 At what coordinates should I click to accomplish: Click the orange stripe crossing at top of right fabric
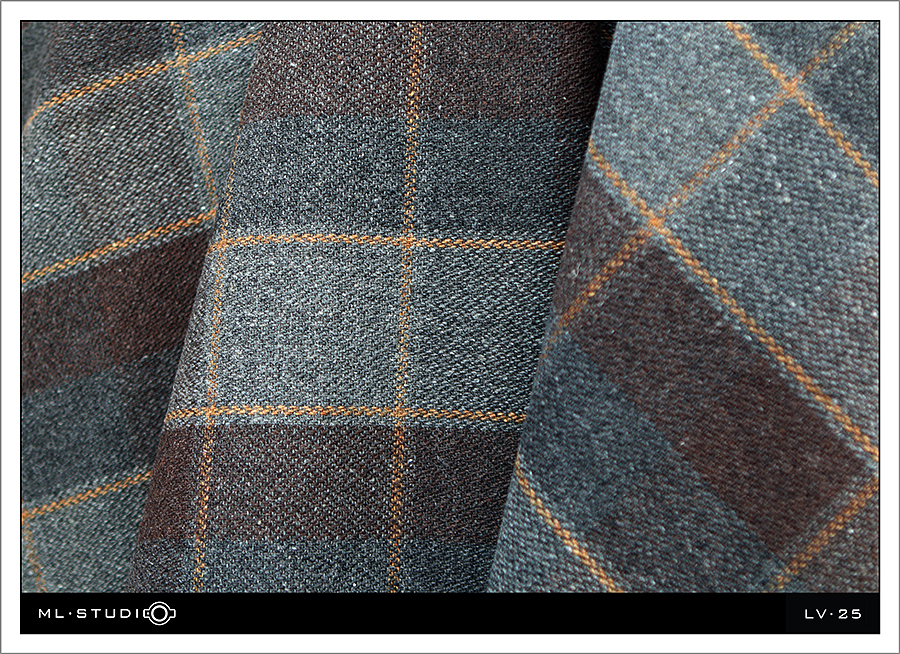point(797,87)
